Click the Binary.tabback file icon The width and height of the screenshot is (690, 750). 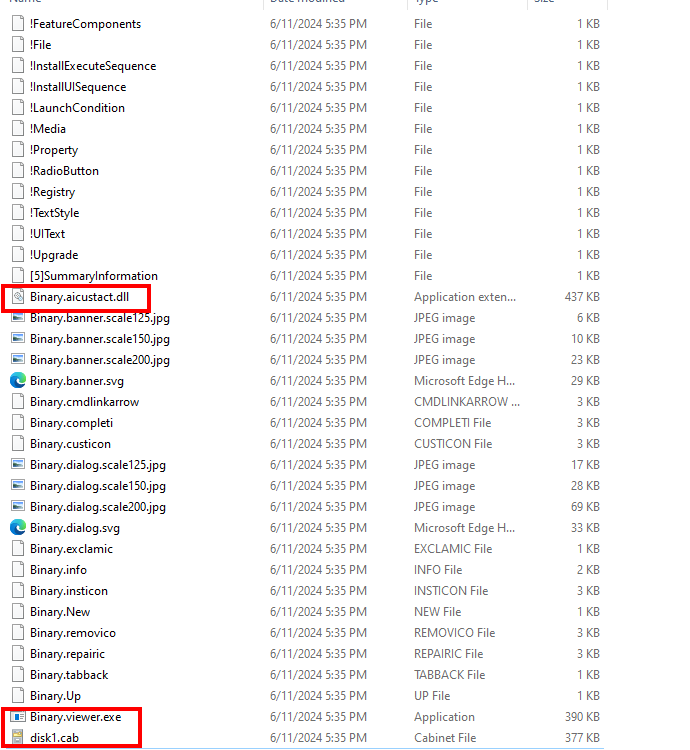point(18,675)
